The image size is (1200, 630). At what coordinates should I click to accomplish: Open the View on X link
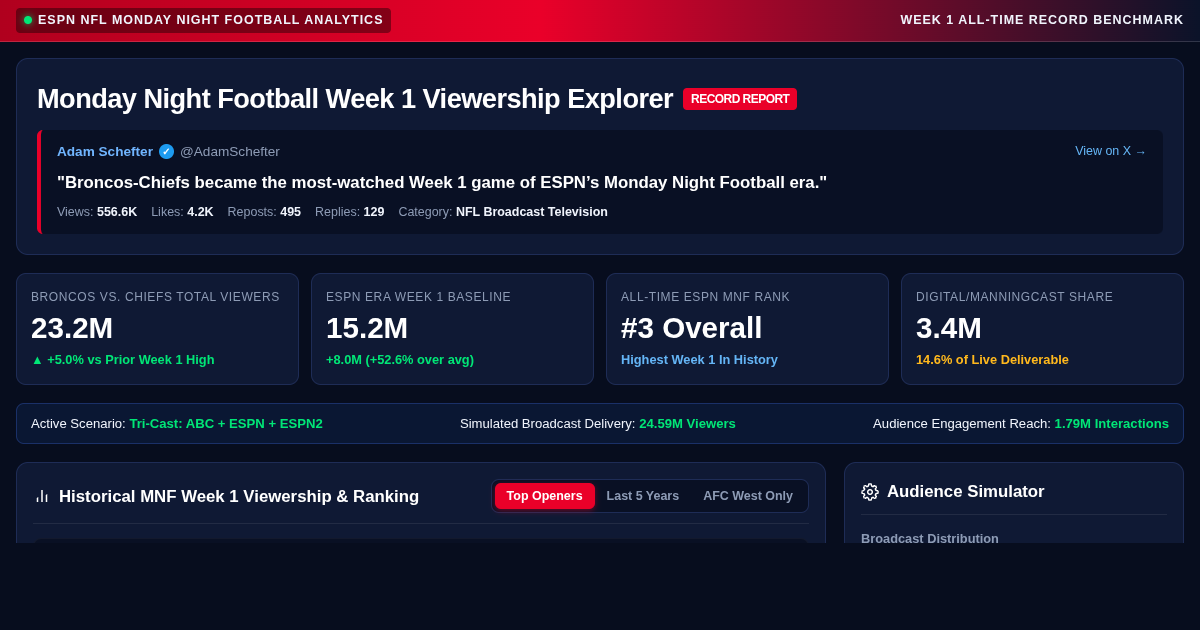point(1110,151)
